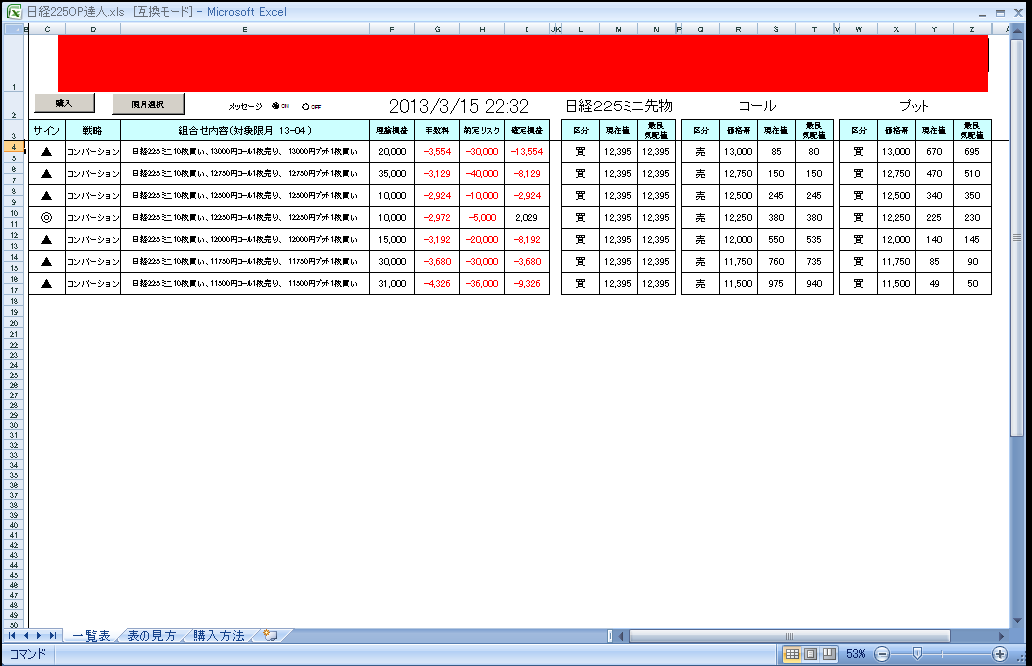Click the zoom out minus button

883,653
